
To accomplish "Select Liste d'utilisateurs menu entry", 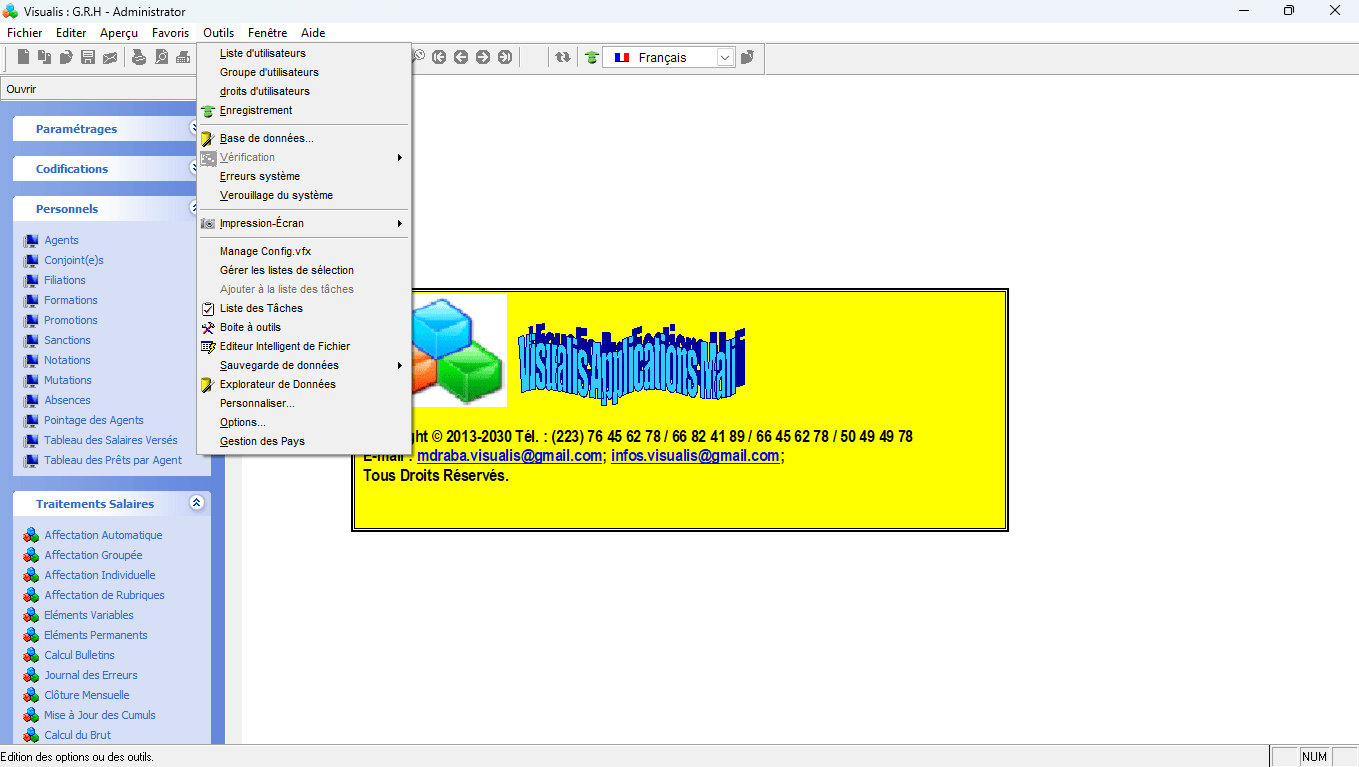I will (304, 53).
